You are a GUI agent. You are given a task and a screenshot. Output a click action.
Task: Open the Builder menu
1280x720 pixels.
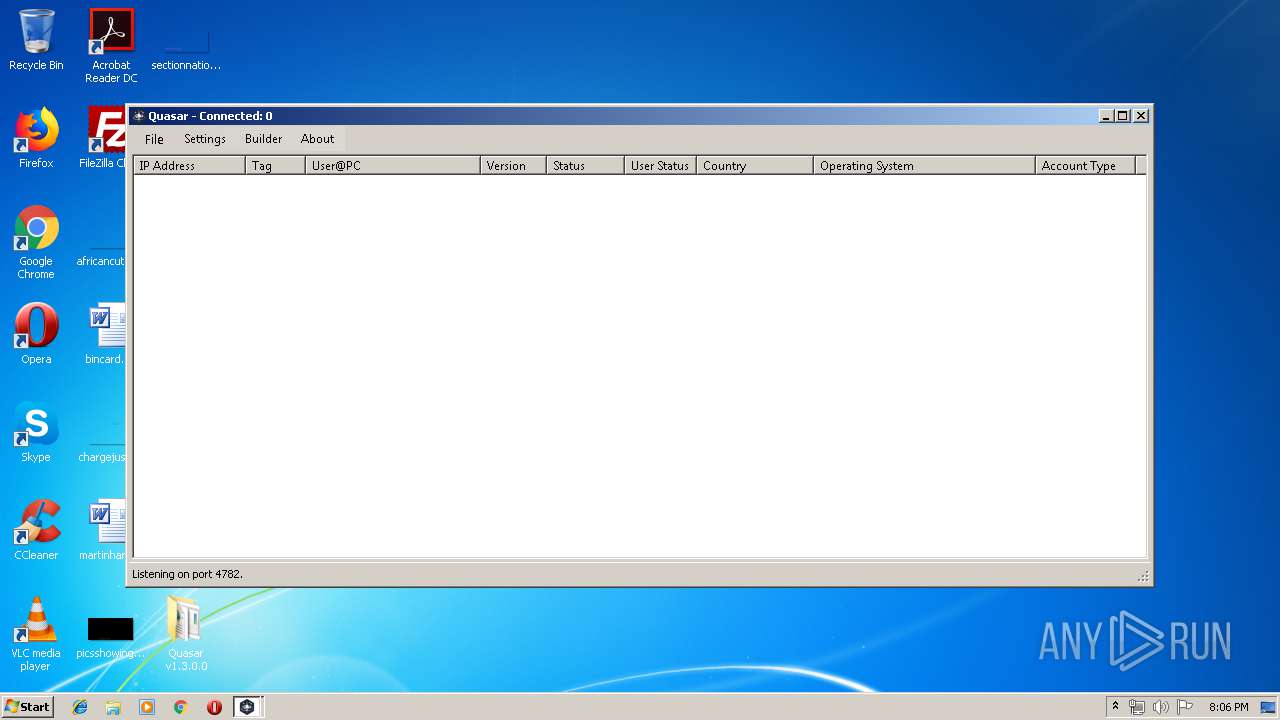pos(263,139)
